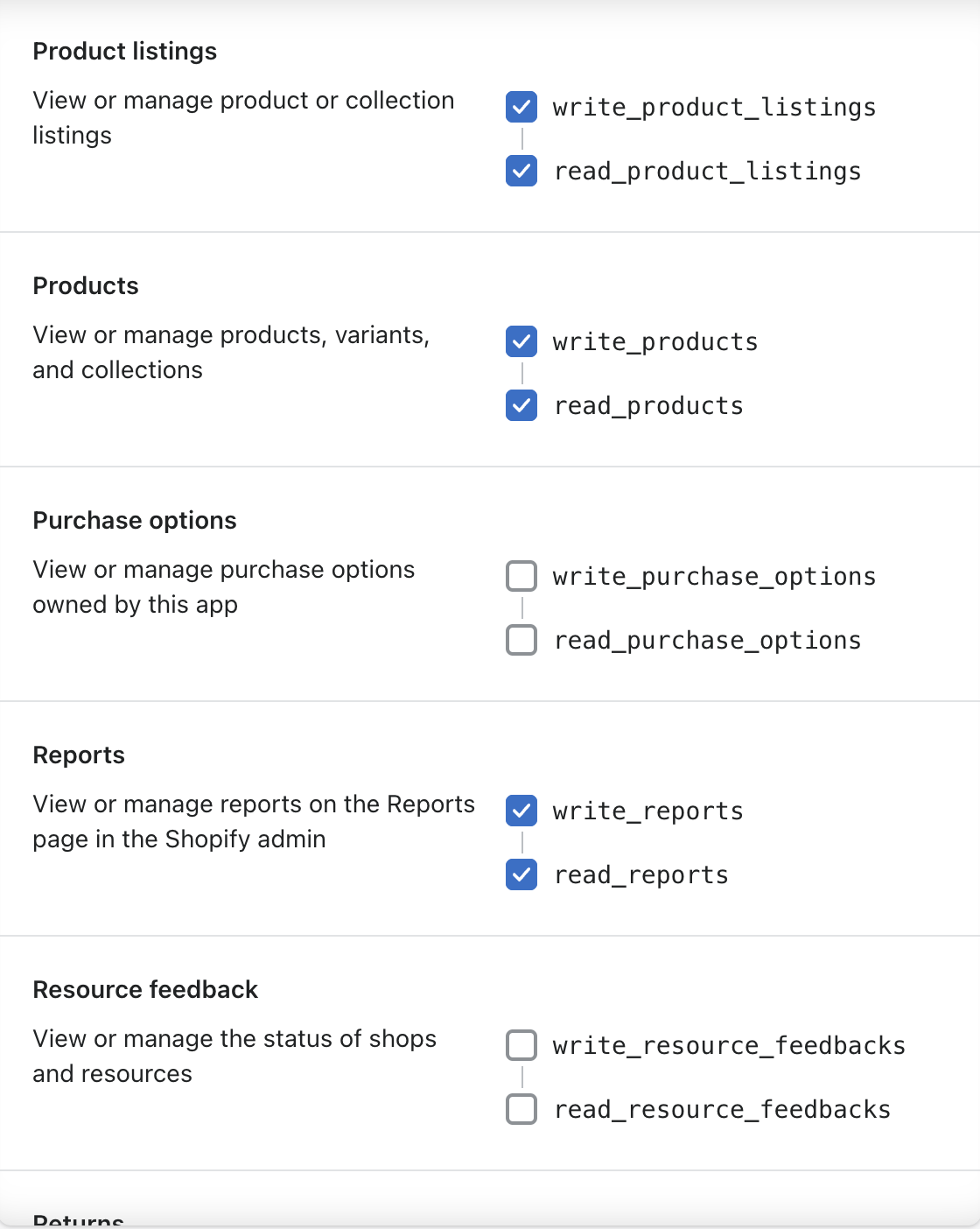980x1229 pixels.
Task: Tick the write_resource_feedbacks checkbox
Action: [521, 1045]
